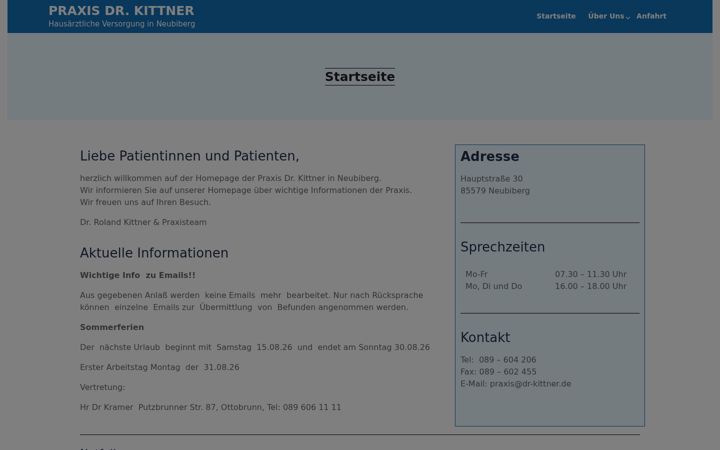
Task: Click the Wichtige Info zu Emails text
Action: click(x=137, y=276)
